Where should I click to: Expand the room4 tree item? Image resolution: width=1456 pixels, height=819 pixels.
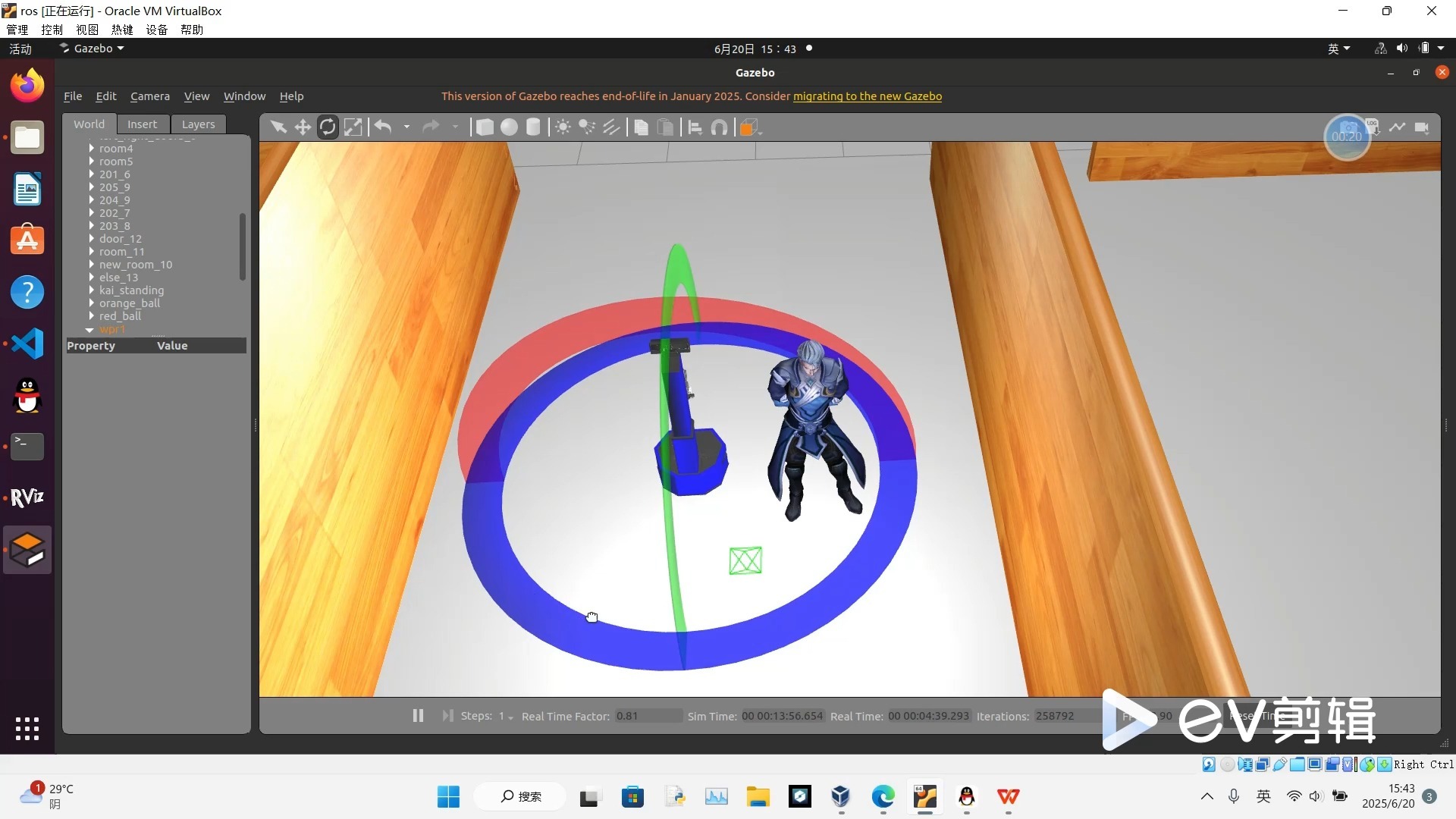92,149
